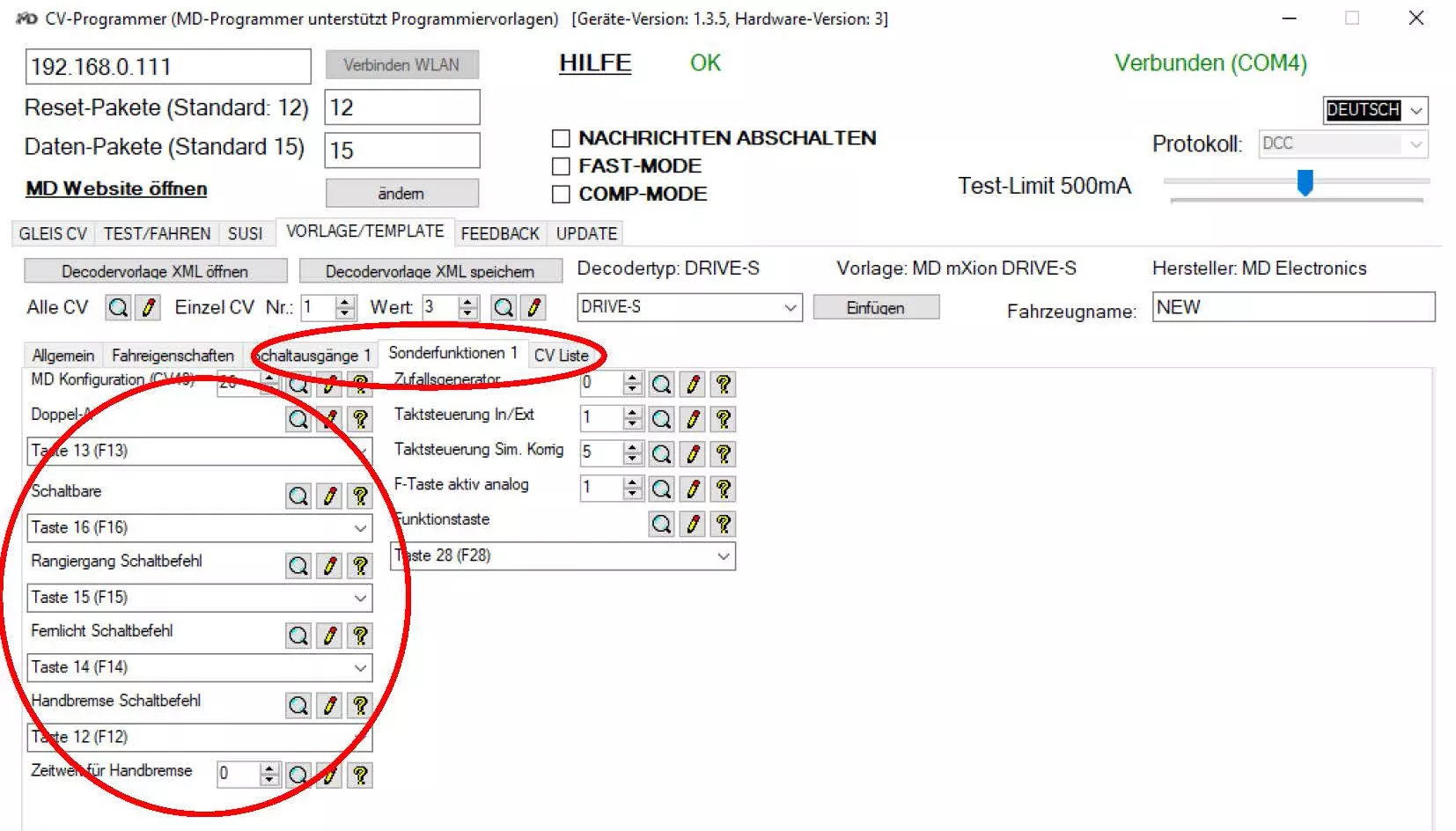
Task: Click the help question icon for F-Taste aktiv analog
Action: 724,489
